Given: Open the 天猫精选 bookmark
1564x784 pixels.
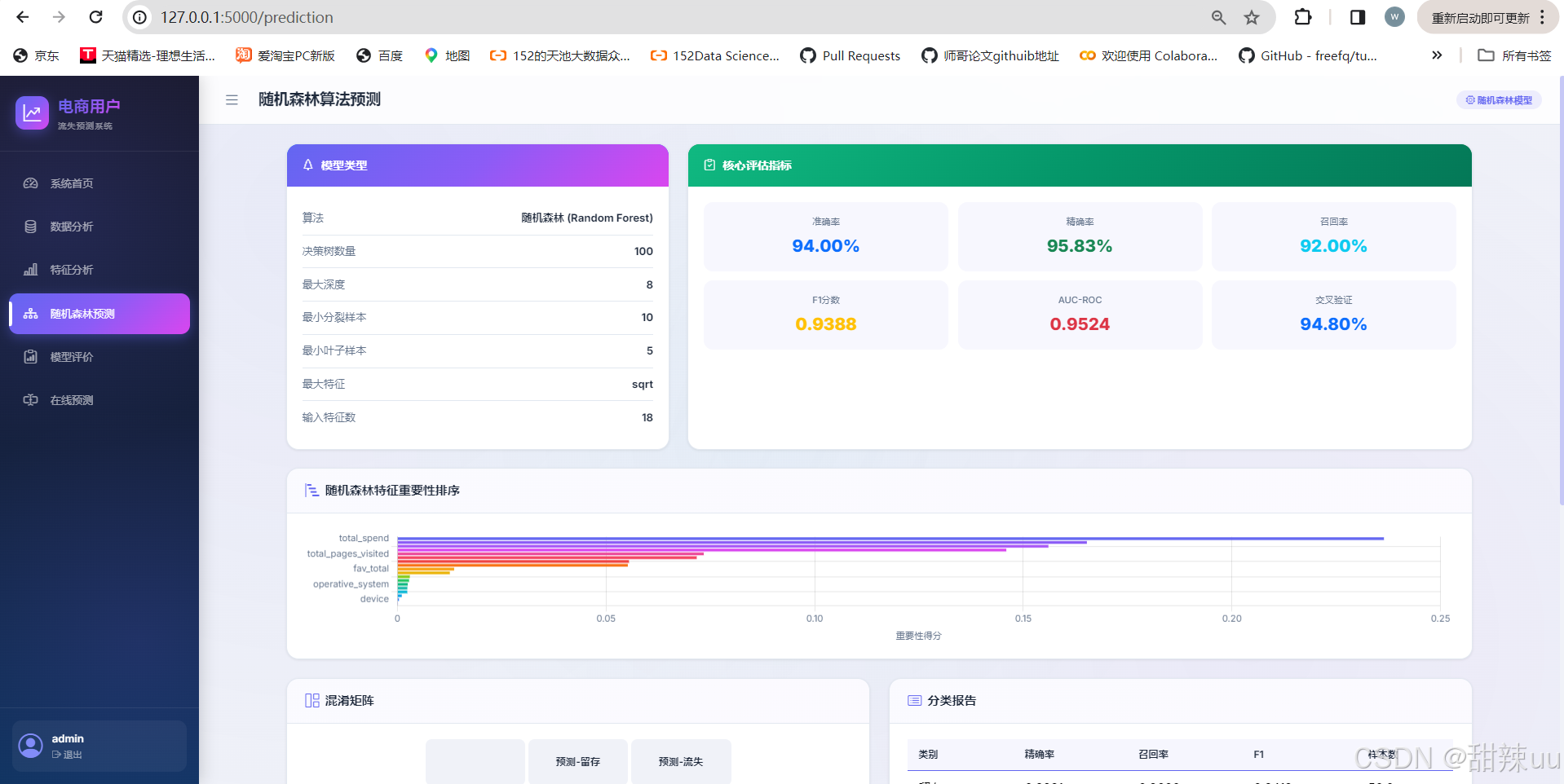Looking at the screenshot, I should click(x=148, y=55).
